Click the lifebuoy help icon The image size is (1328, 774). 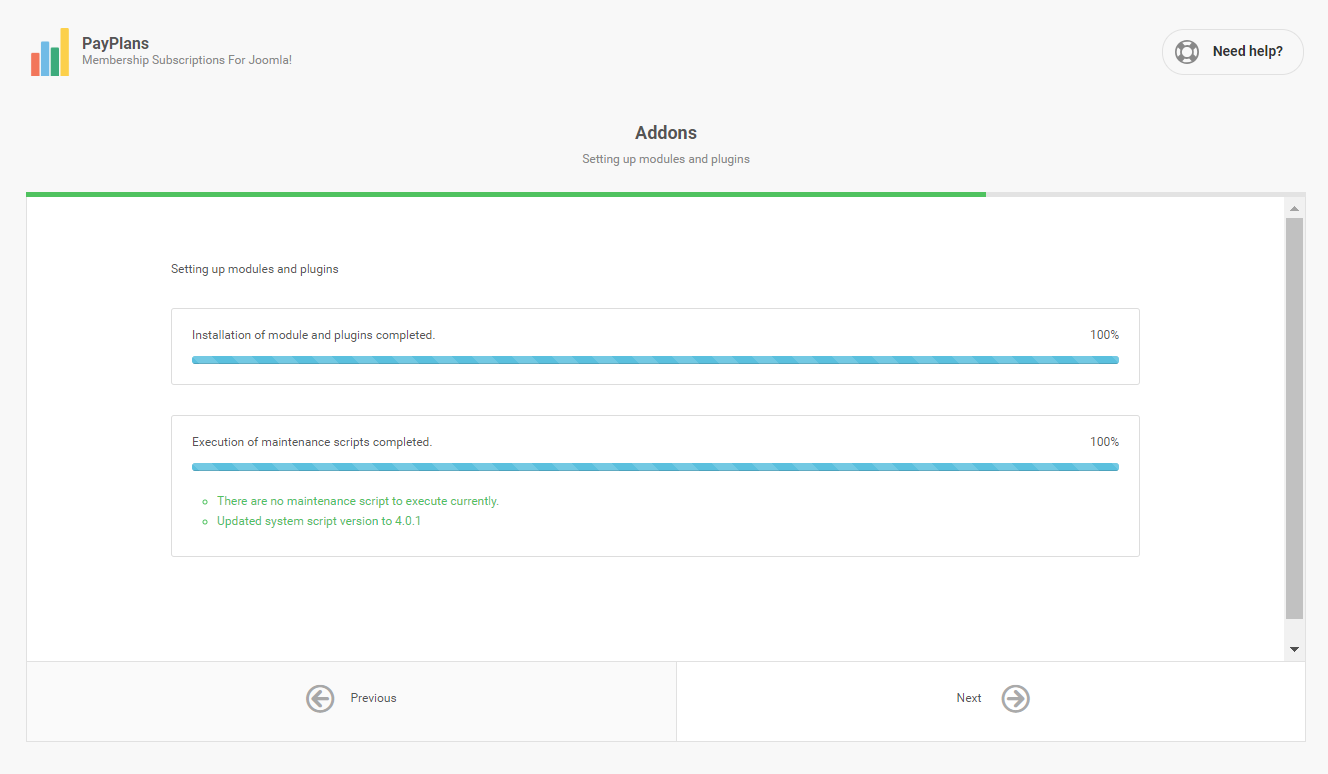click(1187, 52)
